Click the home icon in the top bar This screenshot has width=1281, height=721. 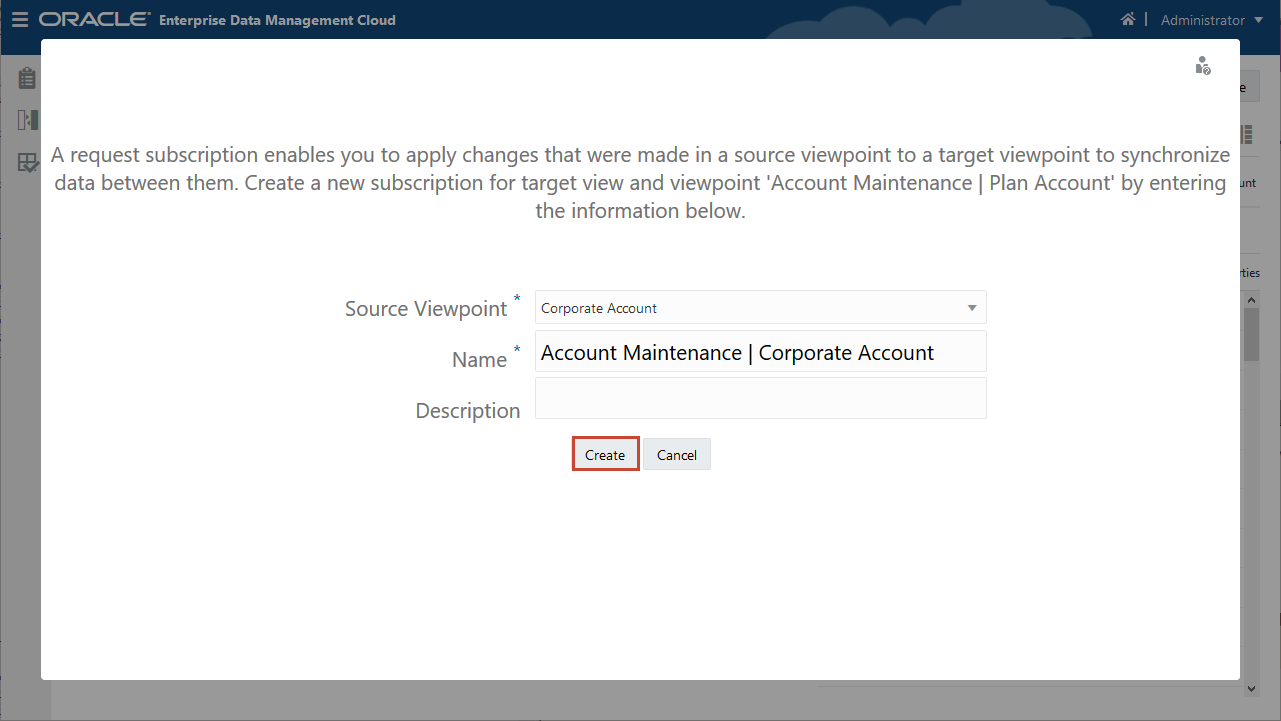coord(1128,18)
